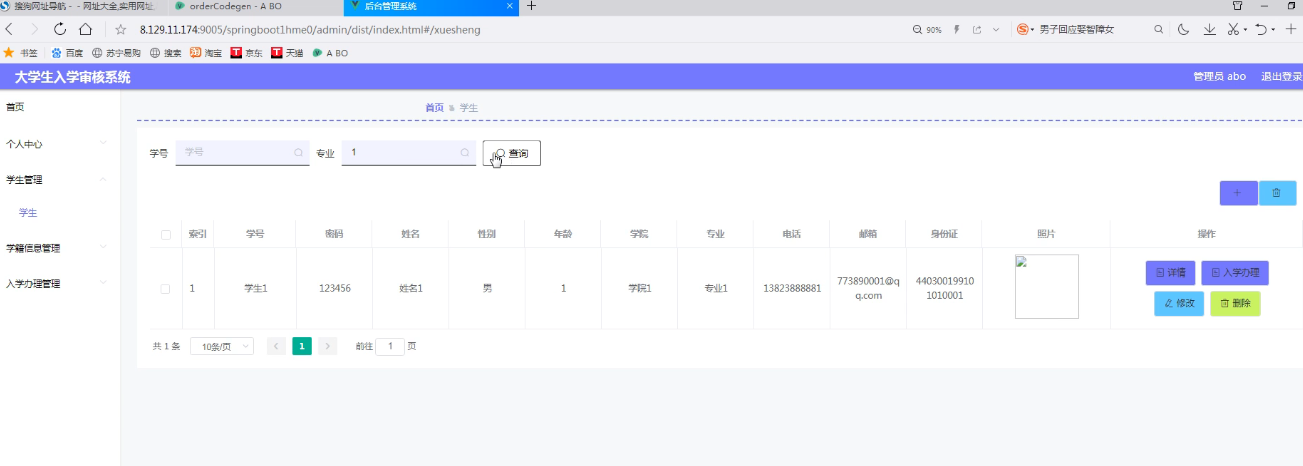Select the 学生 sidebar submenu item
This screenshot has width=1303, height=466.
click(x=28, y=213)
